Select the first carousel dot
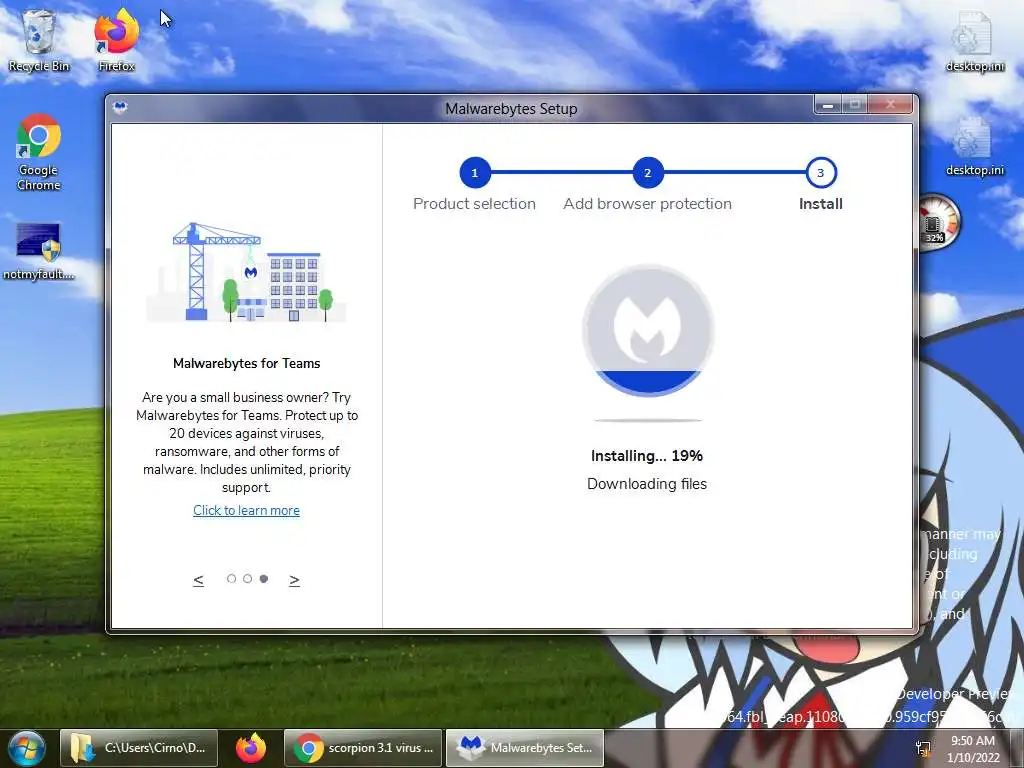This screenshot has height=768, width=1024. 231,579
